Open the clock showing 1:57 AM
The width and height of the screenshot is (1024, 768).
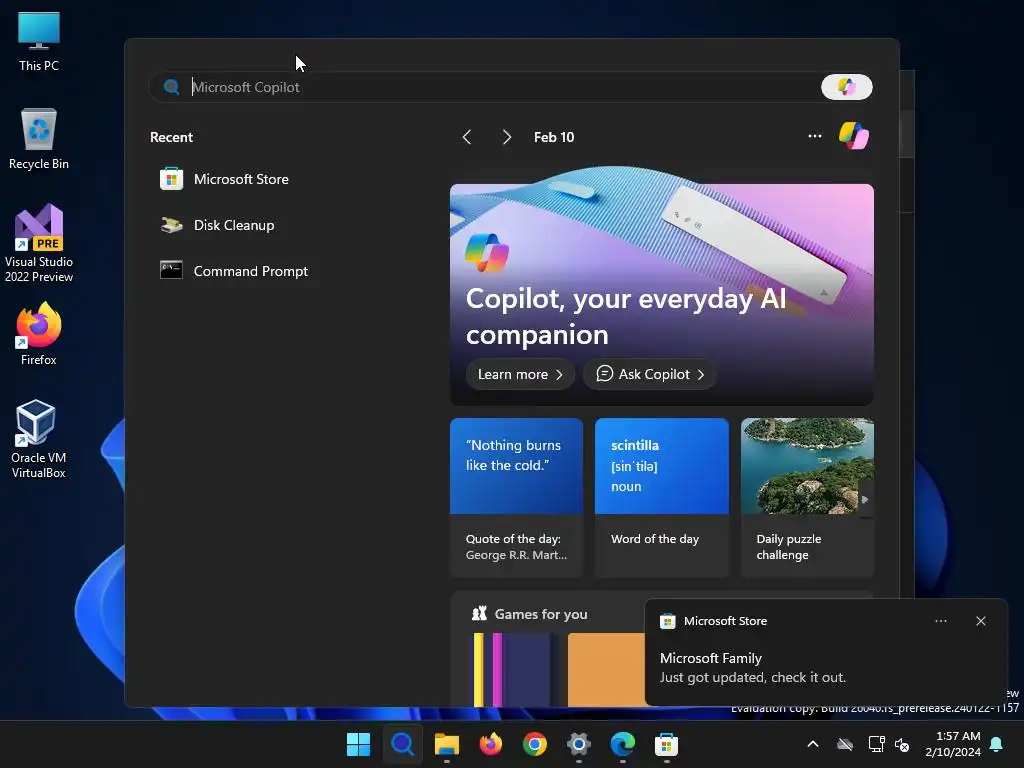pos(953,744)
